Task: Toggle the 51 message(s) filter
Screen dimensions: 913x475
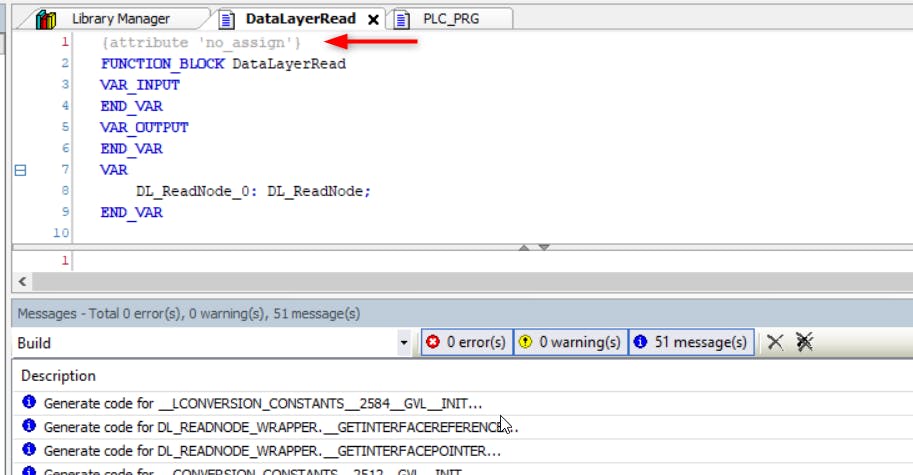Action: 691,342
